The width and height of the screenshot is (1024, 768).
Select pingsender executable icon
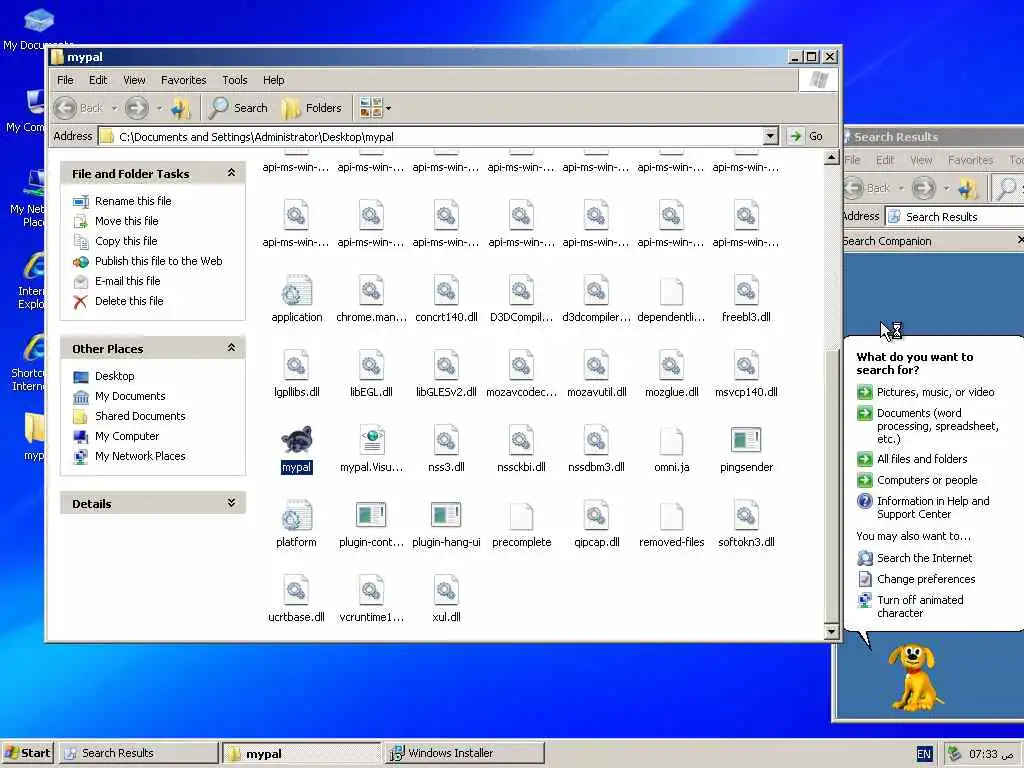746,440
